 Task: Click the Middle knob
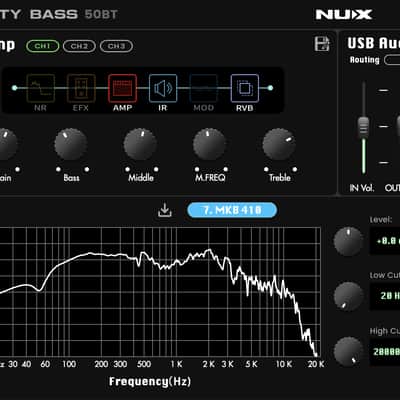(x=140, y=144)
